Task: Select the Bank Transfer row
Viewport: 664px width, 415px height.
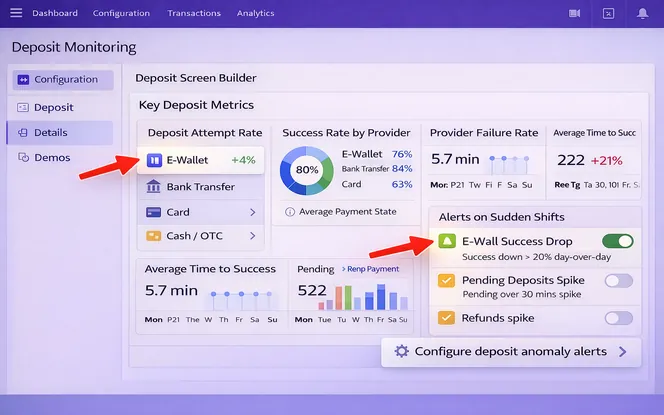Action: [201, 186]
